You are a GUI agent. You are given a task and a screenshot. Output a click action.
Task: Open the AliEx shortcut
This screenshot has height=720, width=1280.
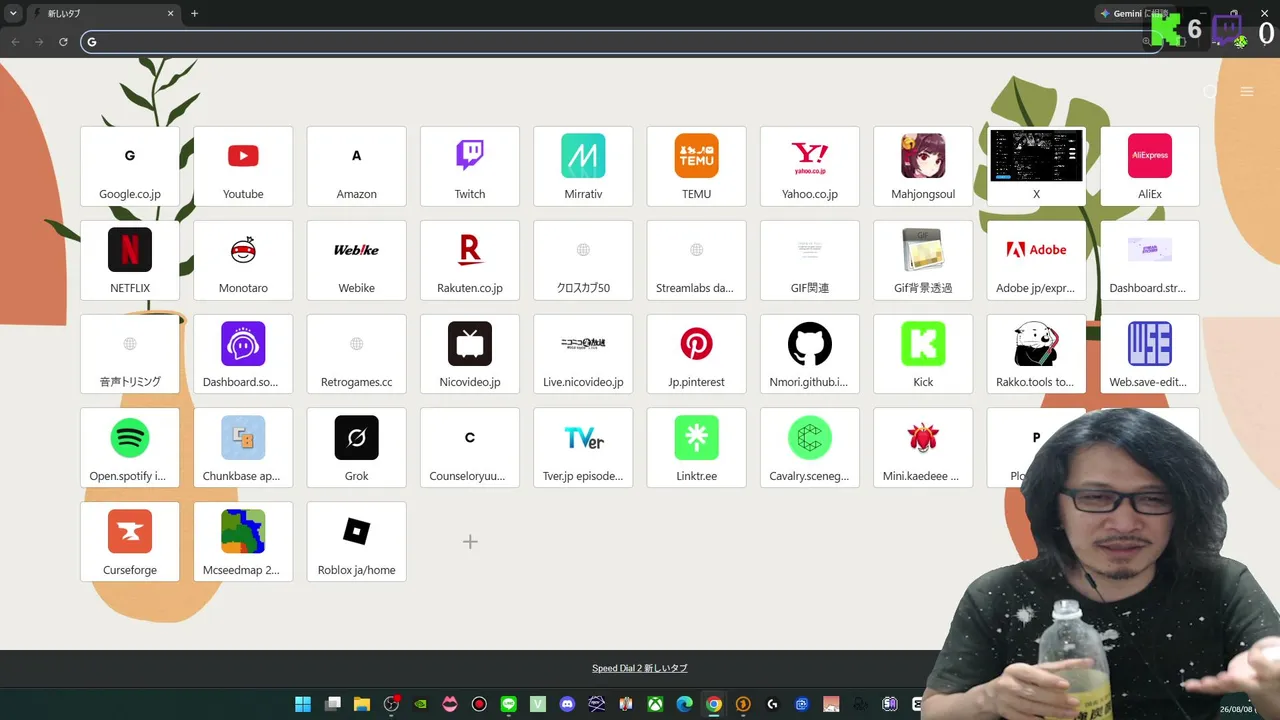pos(1150,166)
